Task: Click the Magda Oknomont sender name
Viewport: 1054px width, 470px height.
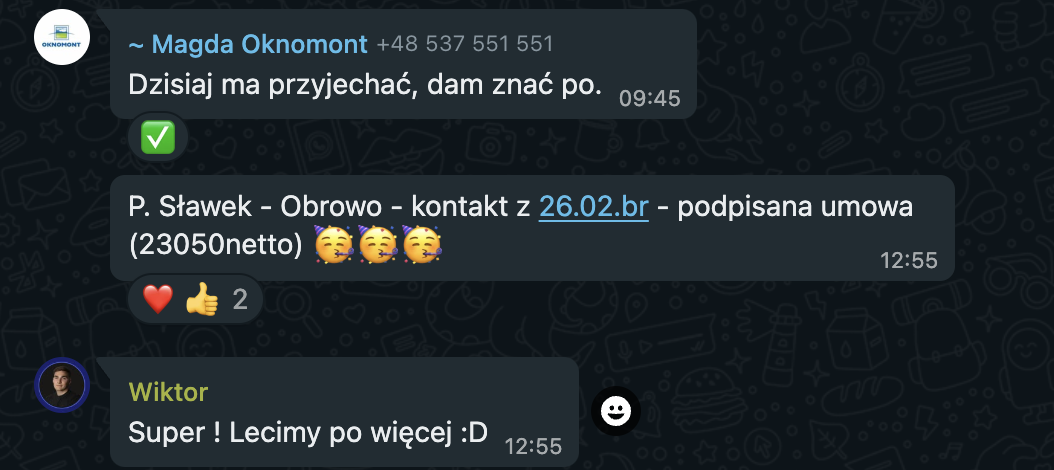Action: [248, 44]
